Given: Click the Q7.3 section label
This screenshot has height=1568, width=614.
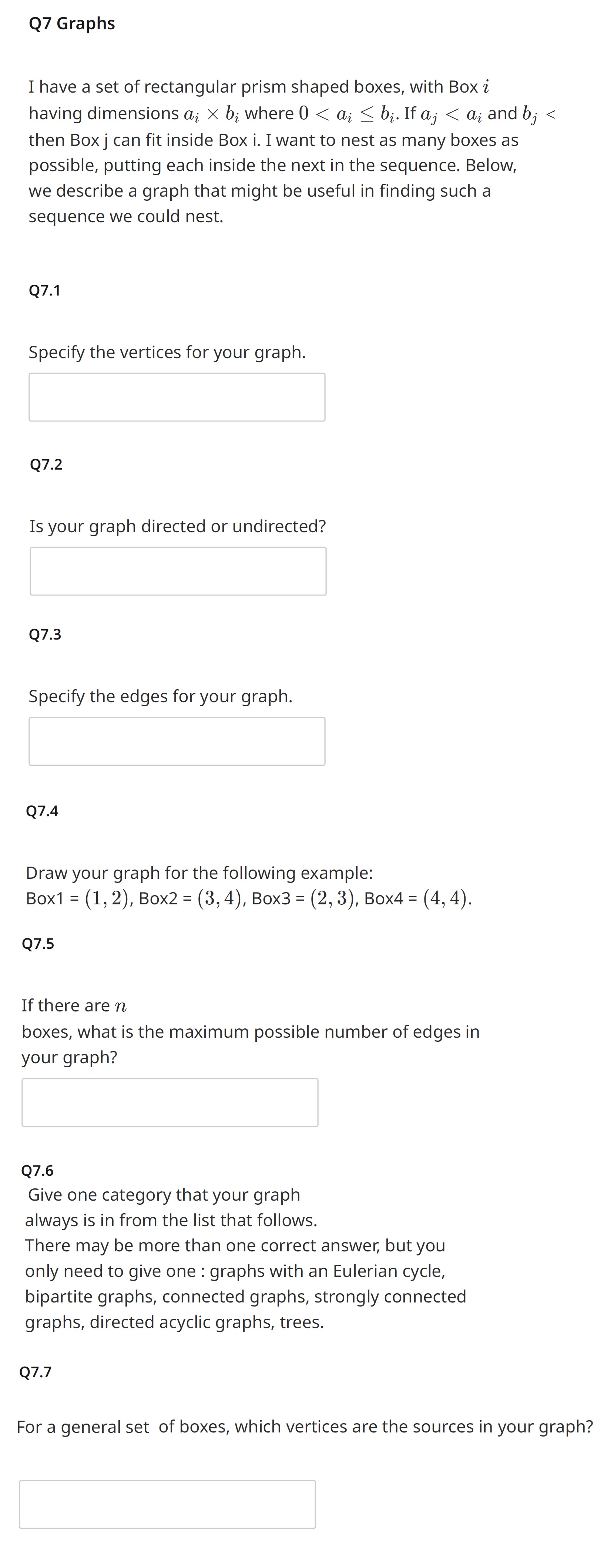Looking at the screenshot, I should tap(45, 634).
